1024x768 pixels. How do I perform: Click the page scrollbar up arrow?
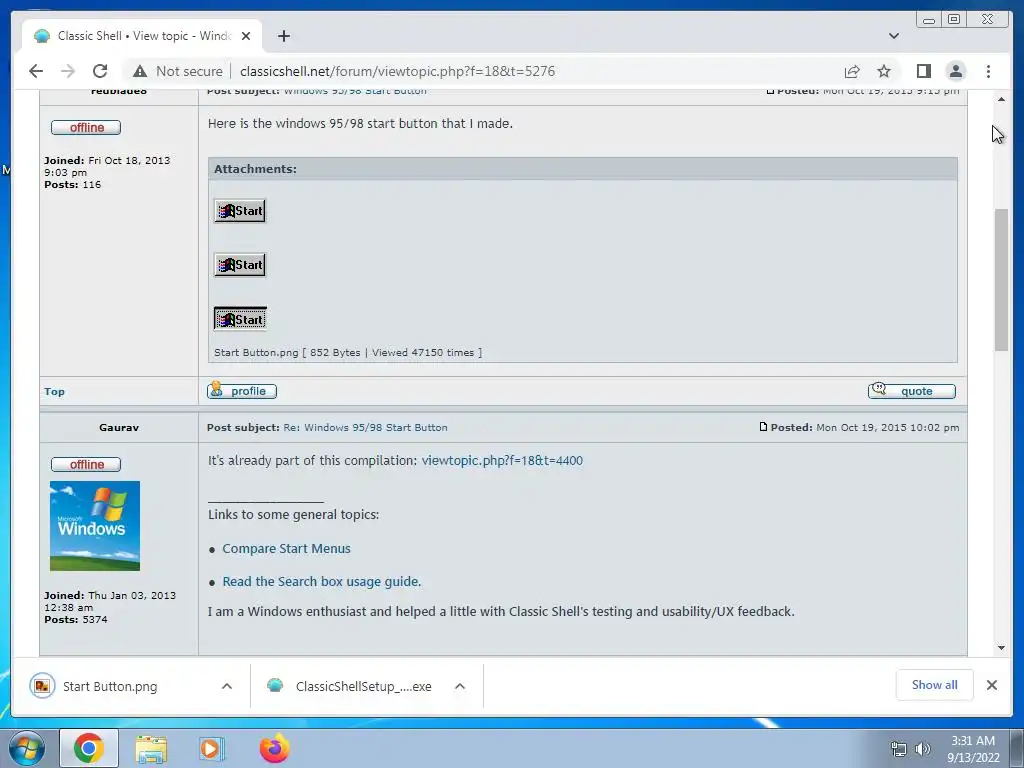[x=1001, y=99]
